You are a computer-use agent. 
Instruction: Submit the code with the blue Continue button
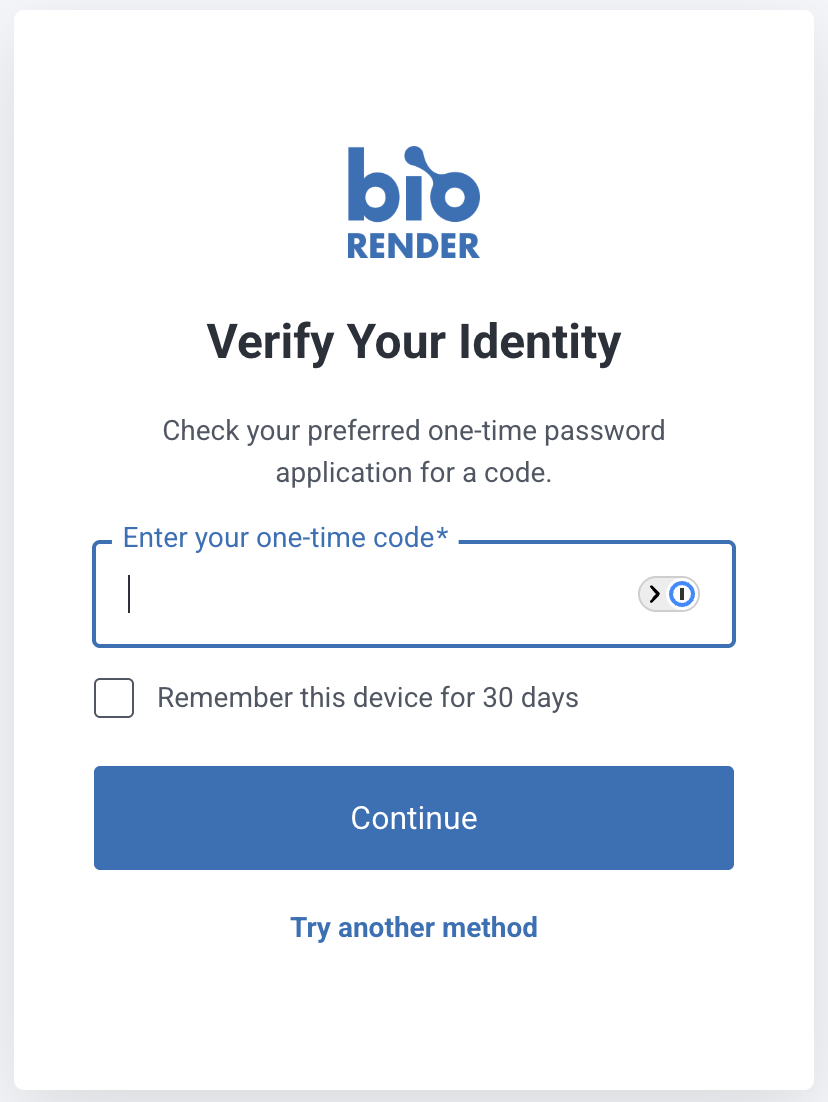pos(413,817)
